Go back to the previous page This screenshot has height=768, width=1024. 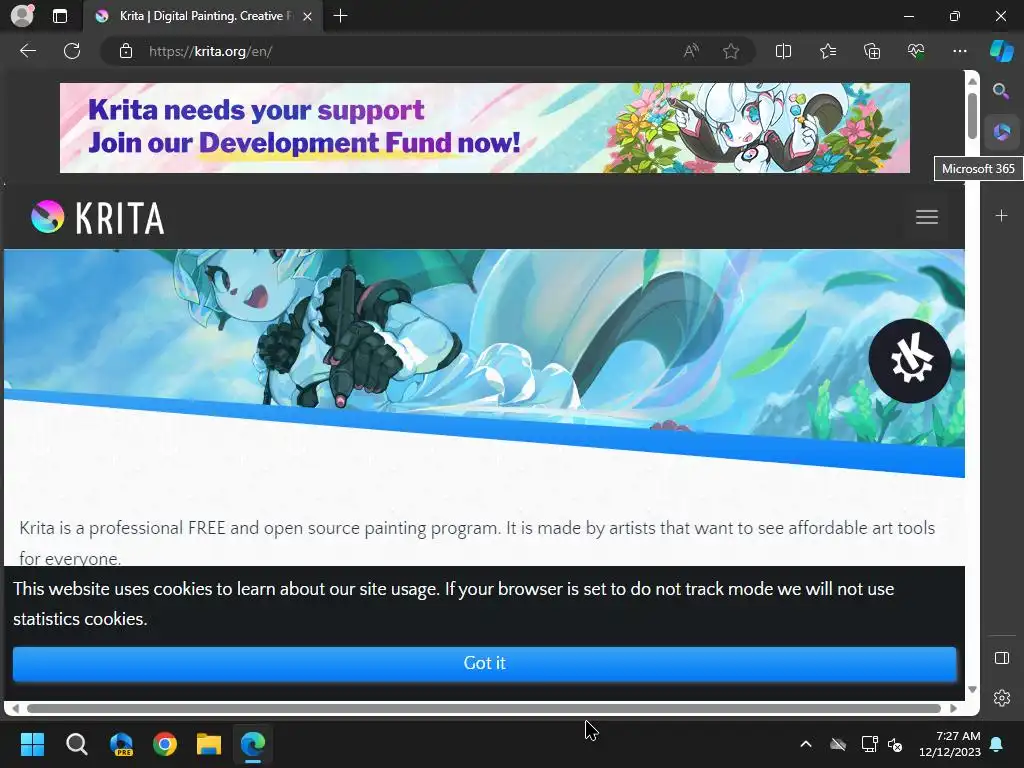(28, 51)
